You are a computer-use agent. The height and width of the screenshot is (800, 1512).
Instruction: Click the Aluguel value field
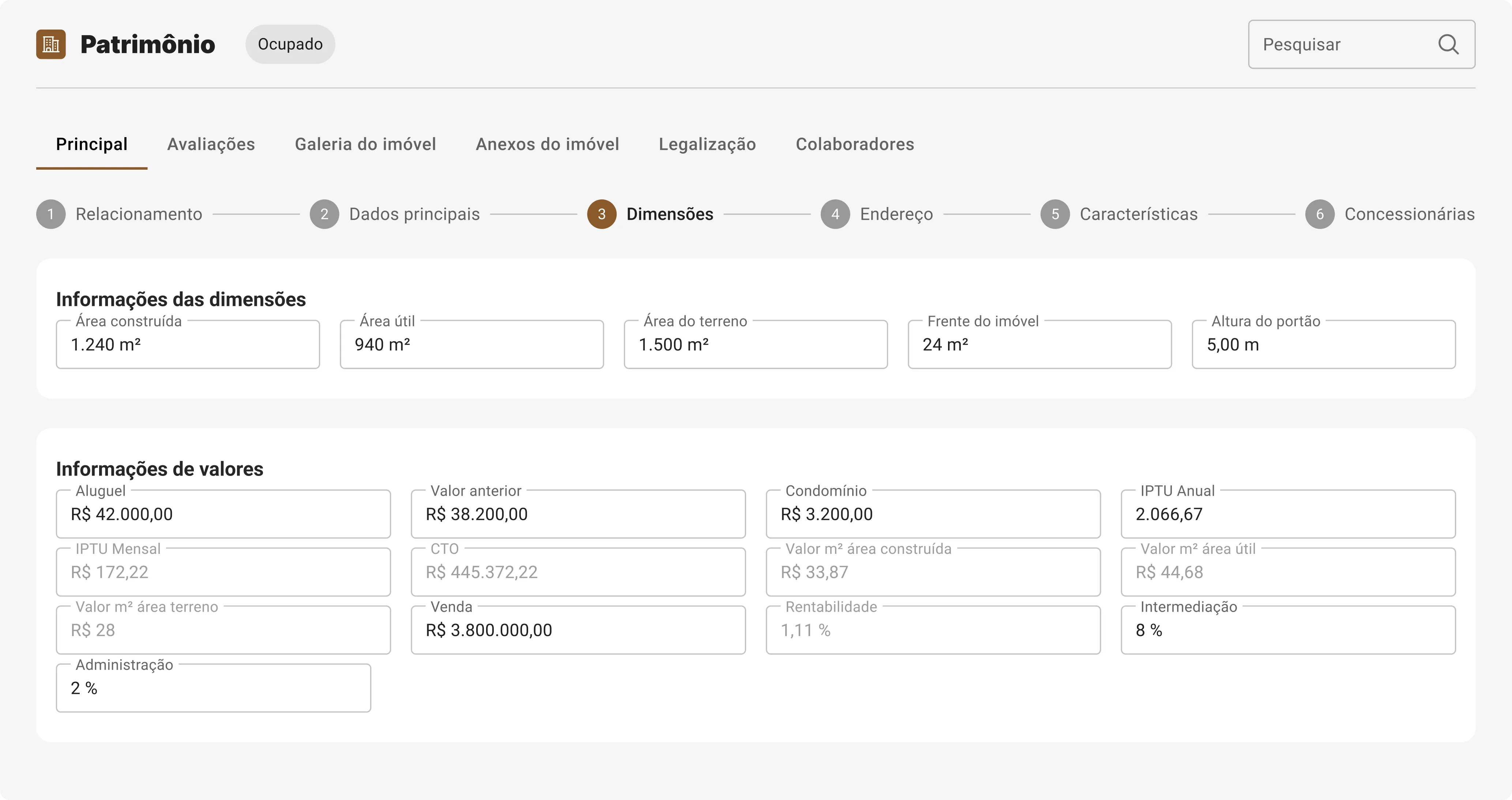click(223, 514)
